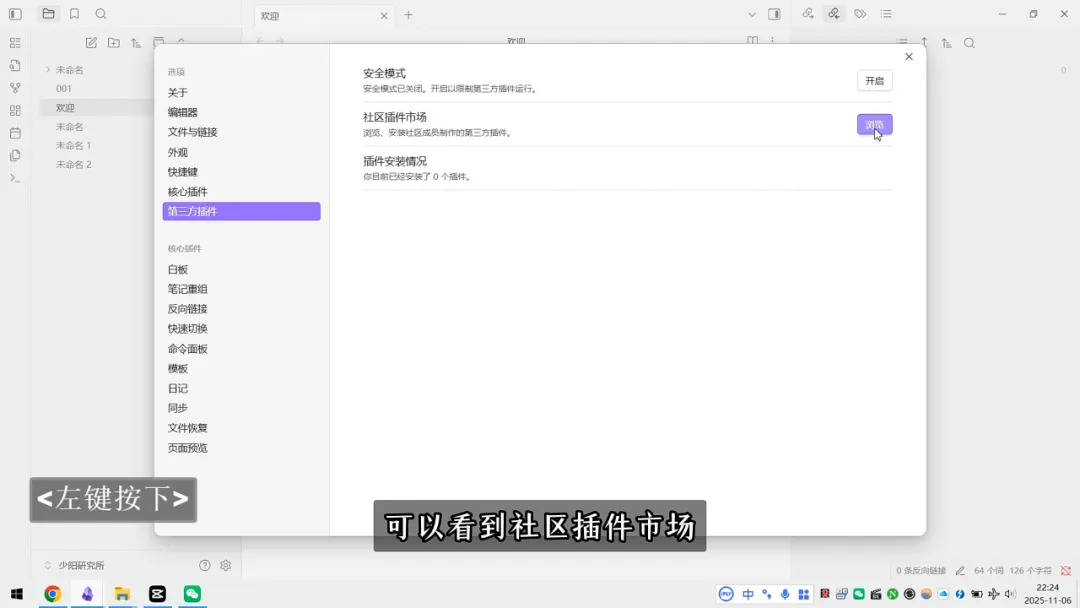Select the 001 note in file list
The height and width of the screenshot is (608, 1080).
(x=64, y=87)
